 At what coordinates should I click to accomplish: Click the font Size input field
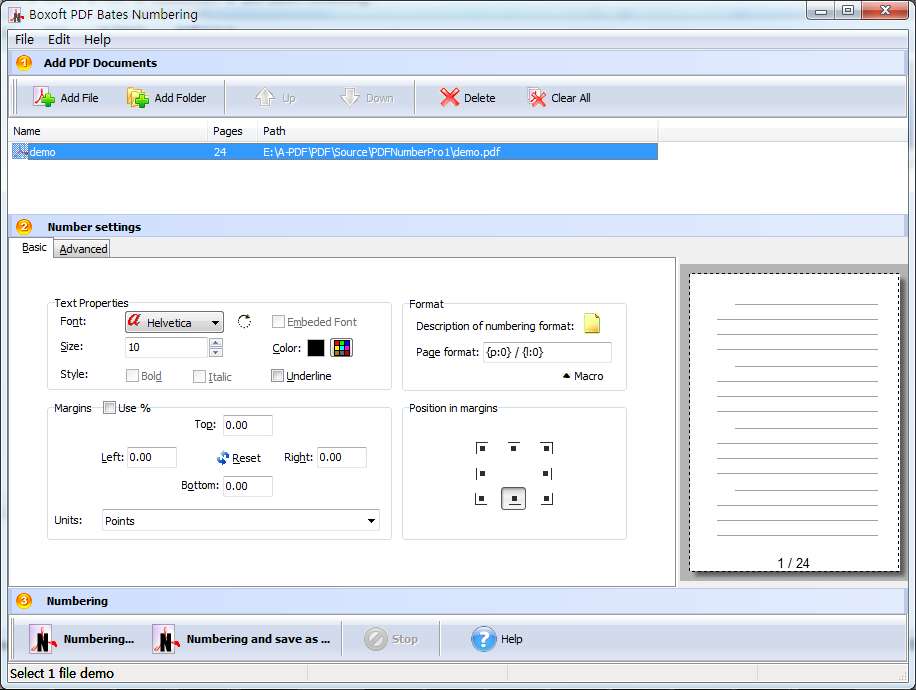click(167, 347)
